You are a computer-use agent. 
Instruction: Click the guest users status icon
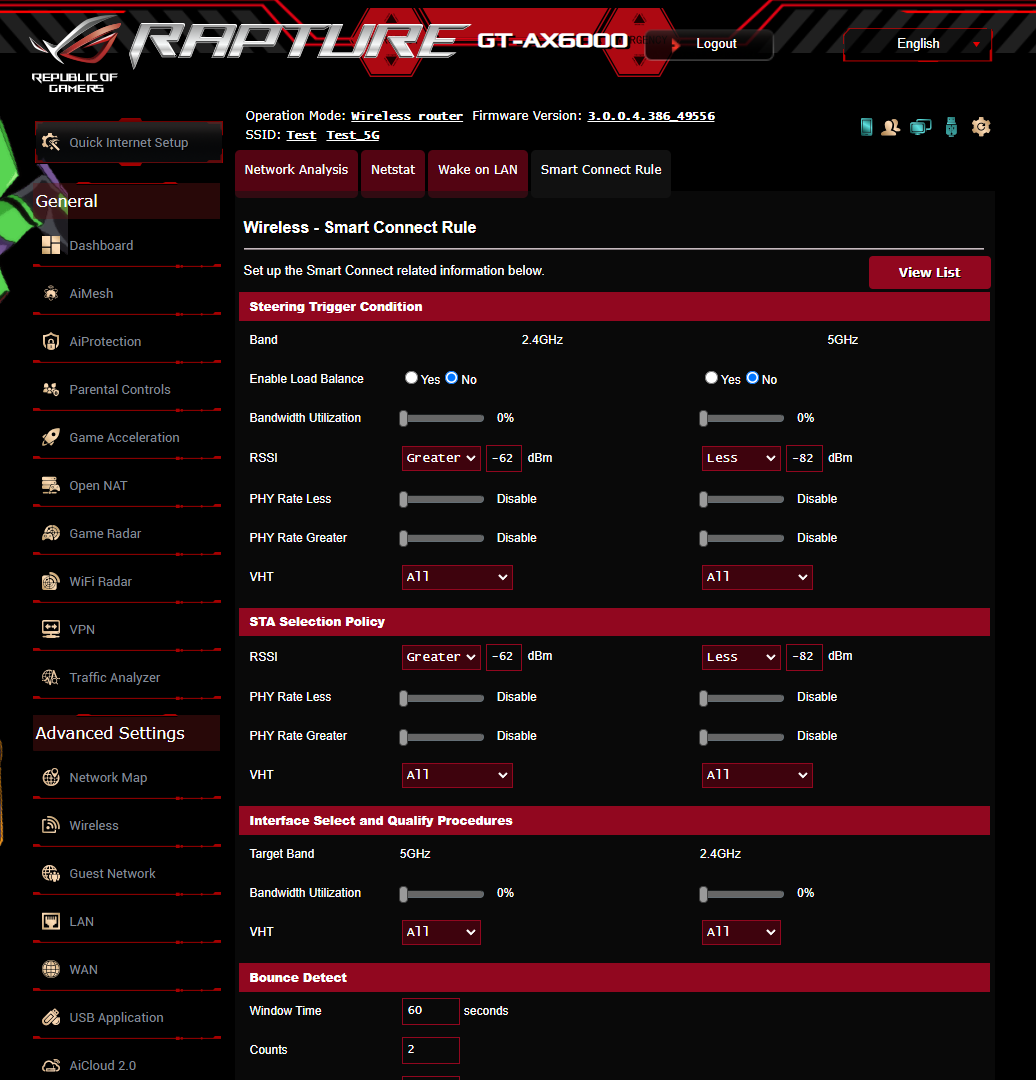click(891, 127)
